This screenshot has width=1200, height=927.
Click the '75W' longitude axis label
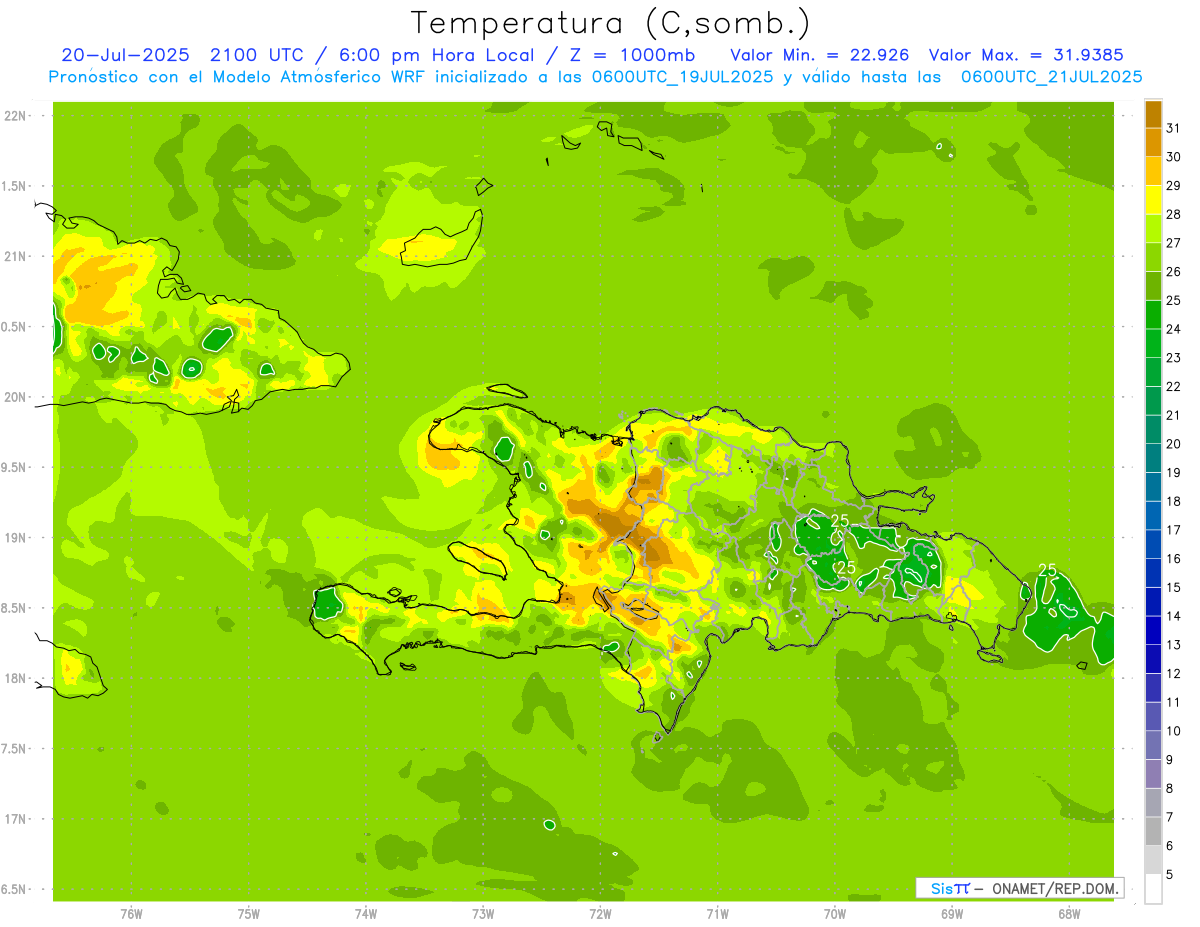tap(248, 912)
